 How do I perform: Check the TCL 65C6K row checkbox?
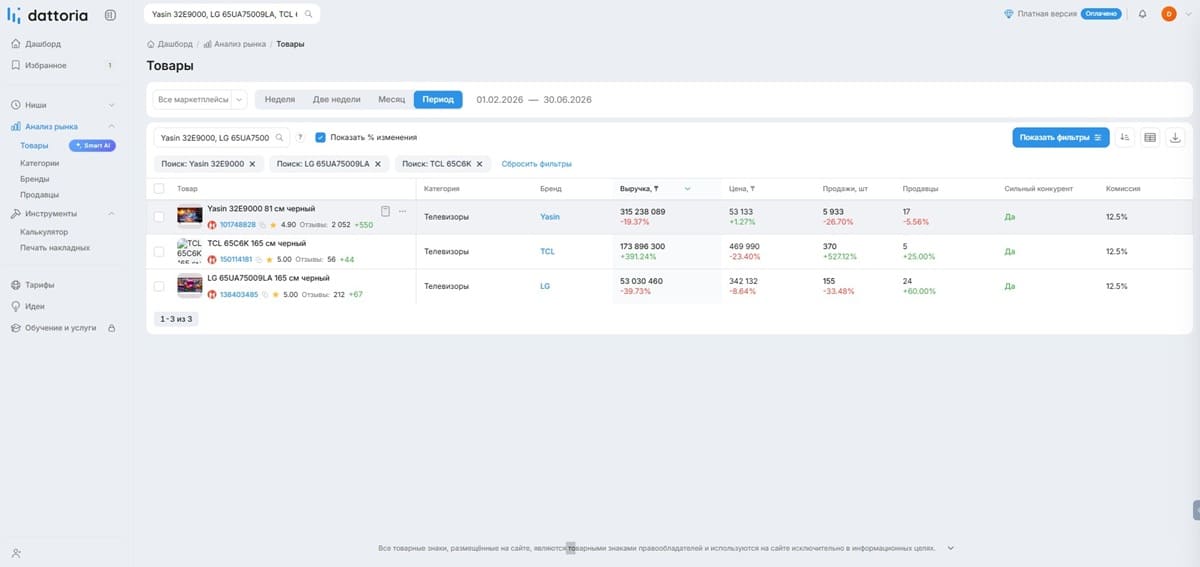coord(159,251)
